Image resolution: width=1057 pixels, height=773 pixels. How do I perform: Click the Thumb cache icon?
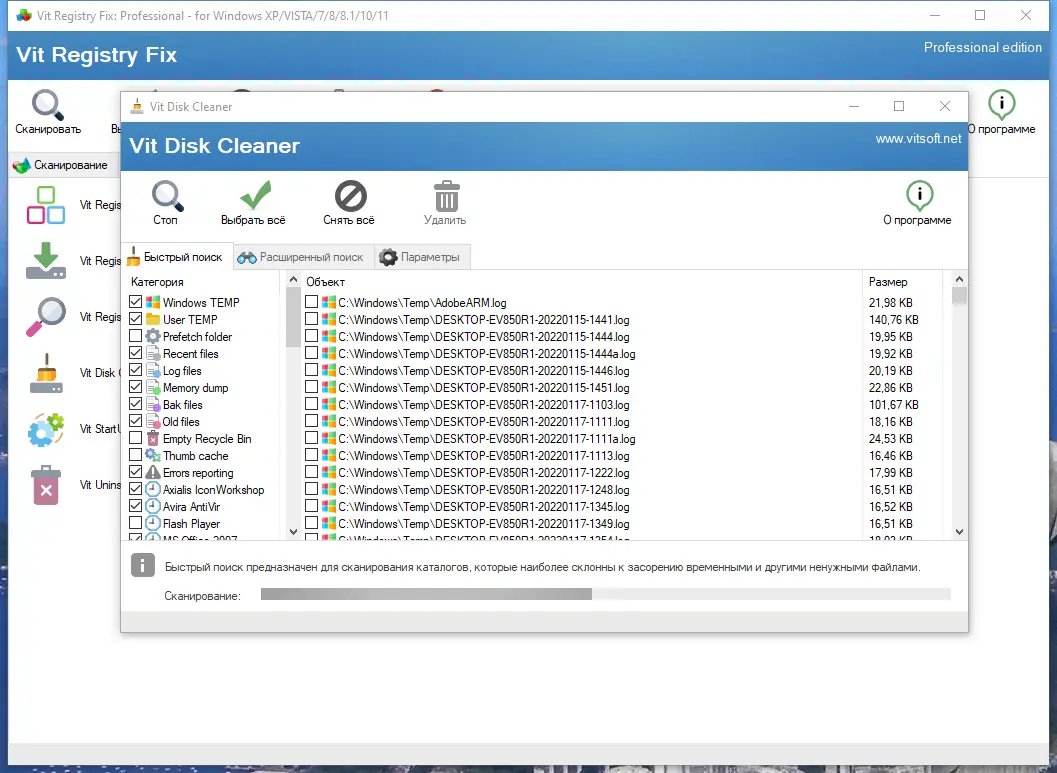153,456
